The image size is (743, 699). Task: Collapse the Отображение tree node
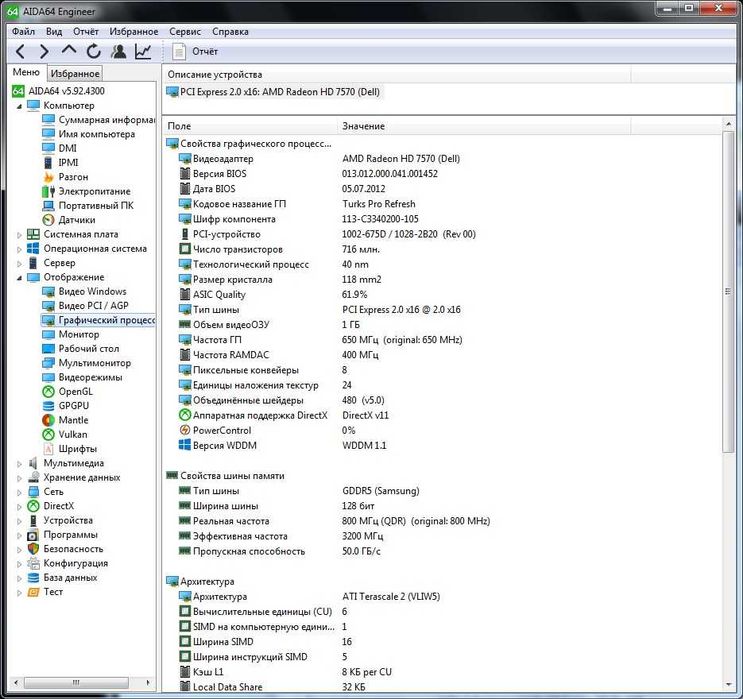pos(19,278)
